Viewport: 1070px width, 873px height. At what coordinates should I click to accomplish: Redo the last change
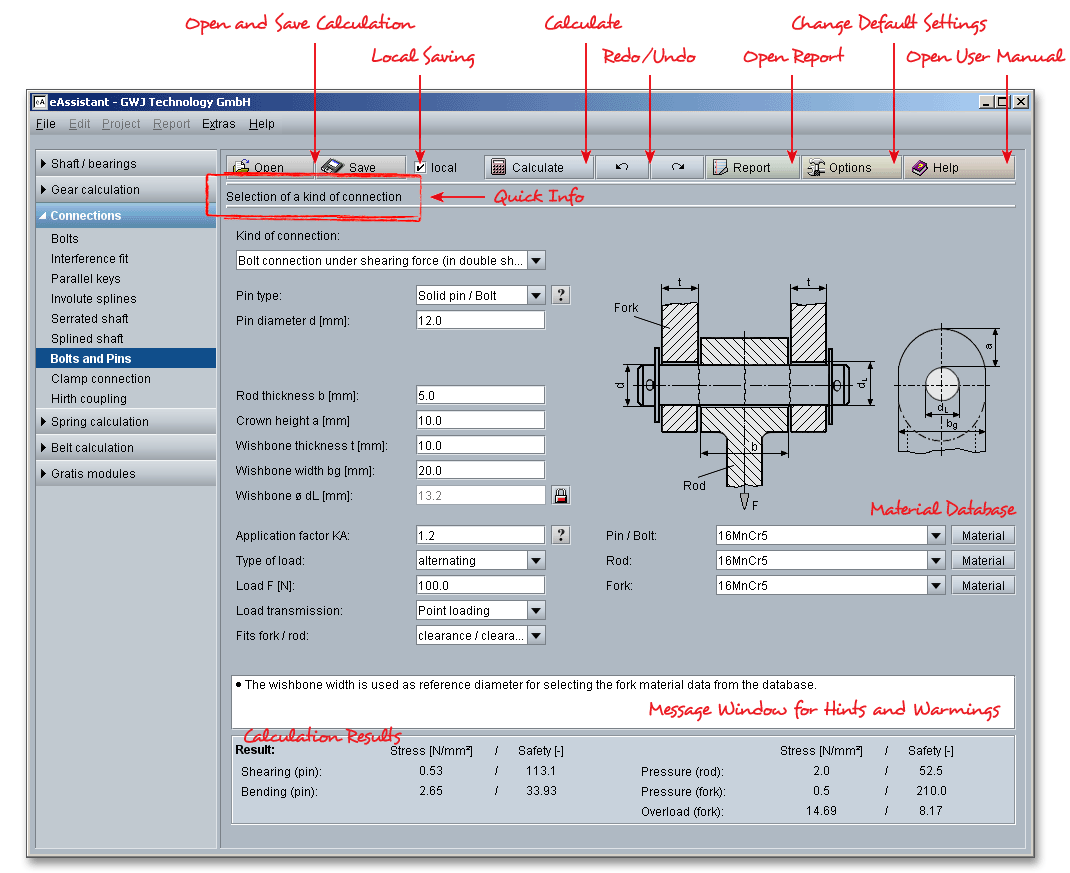pyautogui.click(x=678, y=167)
